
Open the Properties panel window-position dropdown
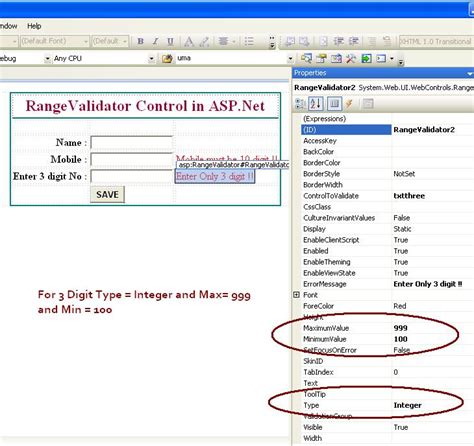(x=470, y=73)
